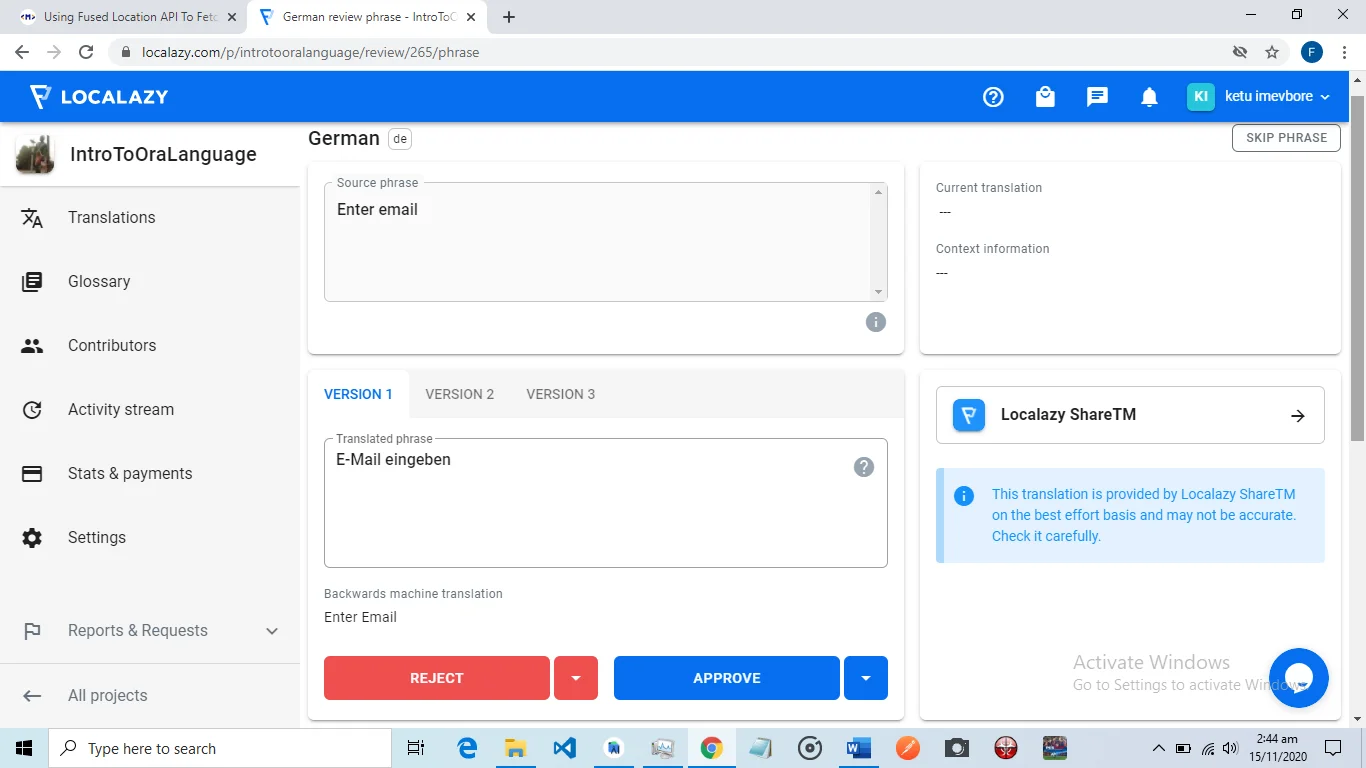The width and height of the screenshot is (1366, 768).
Task: Expand the Reports & Requests section
Action: (150, 631)
